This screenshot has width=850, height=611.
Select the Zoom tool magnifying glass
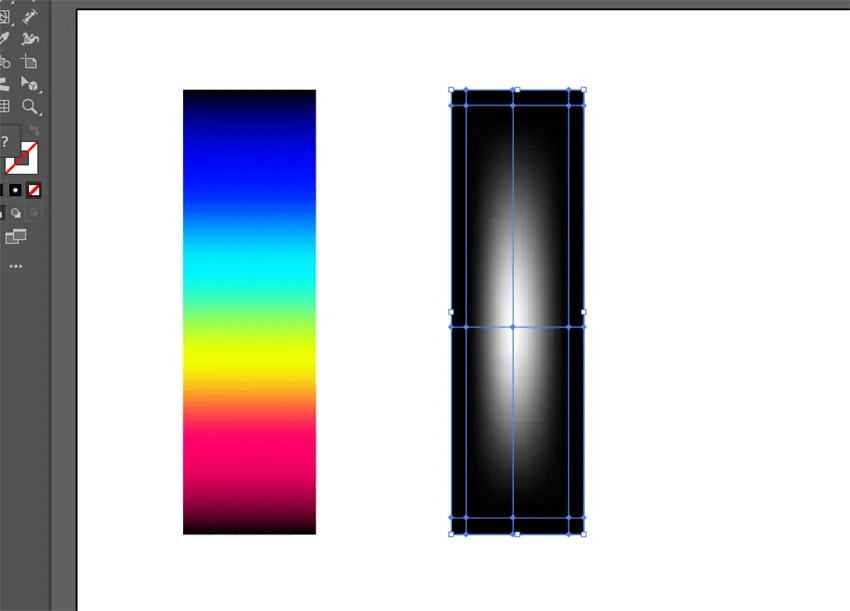pos(30,107)
